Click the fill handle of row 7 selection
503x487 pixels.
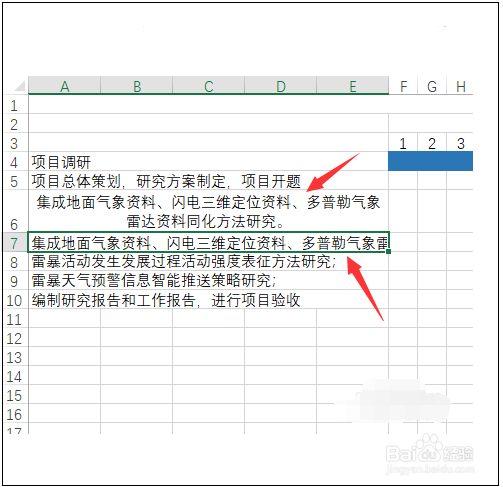[389, 251]
